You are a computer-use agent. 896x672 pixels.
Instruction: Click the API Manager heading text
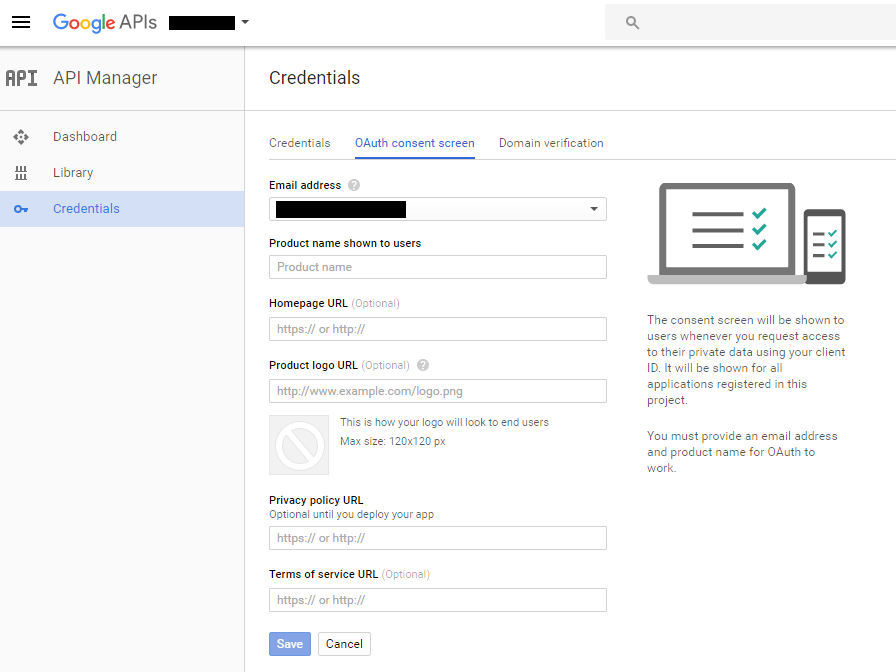pos(105,78)
